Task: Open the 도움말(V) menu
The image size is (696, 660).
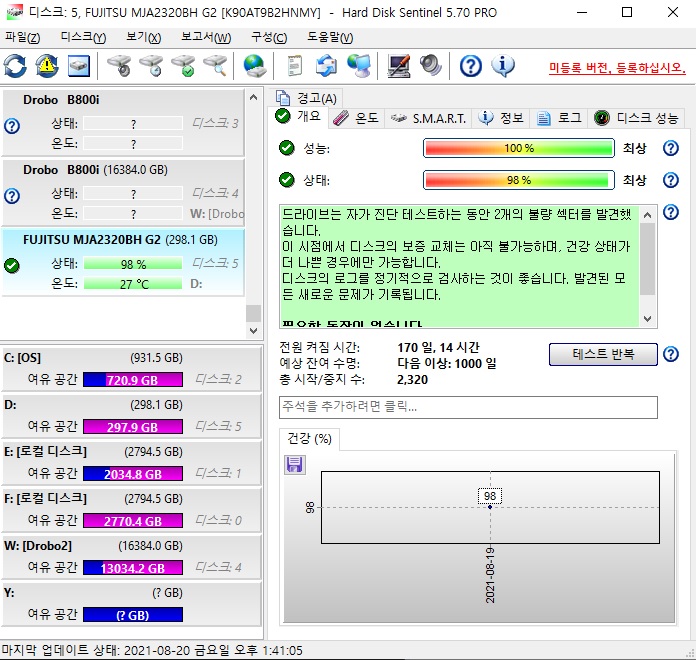Action: [330, 37]
